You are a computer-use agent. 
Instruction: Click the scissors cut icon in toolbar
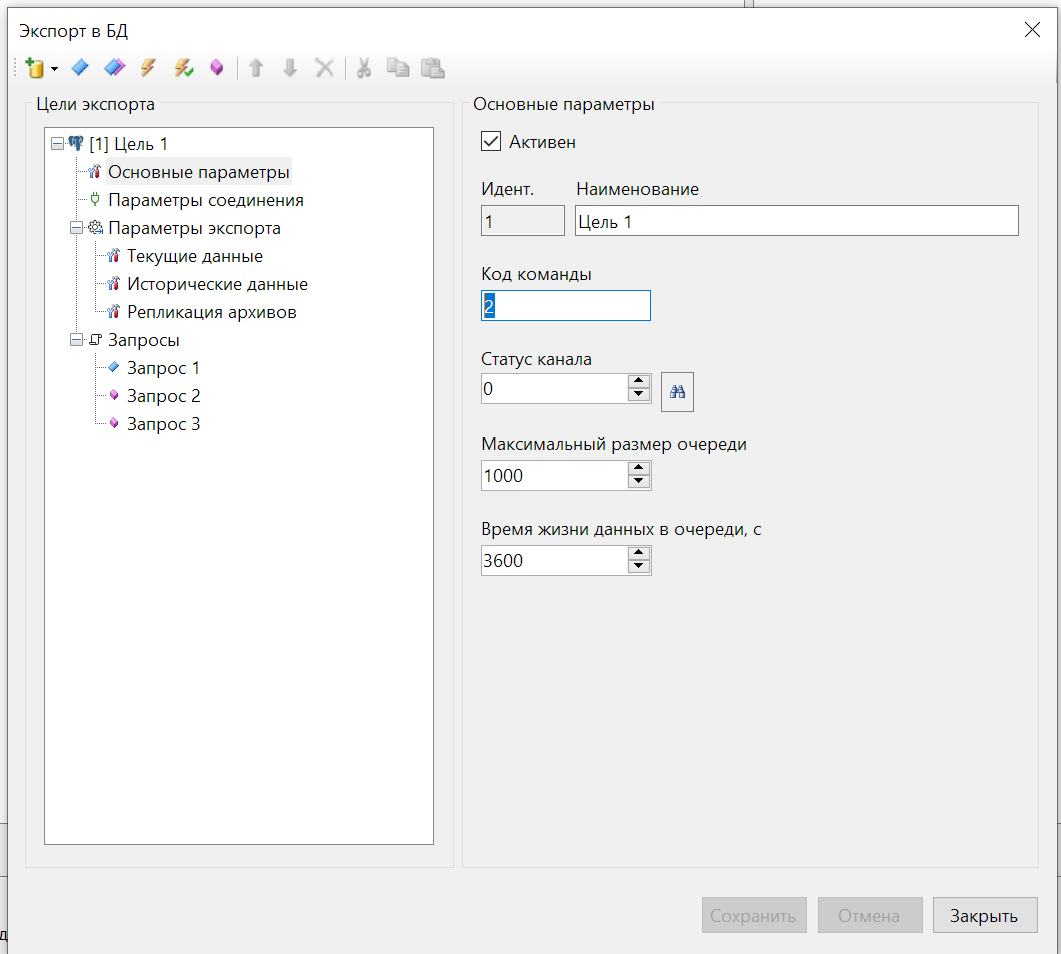(x=364, y=68)
